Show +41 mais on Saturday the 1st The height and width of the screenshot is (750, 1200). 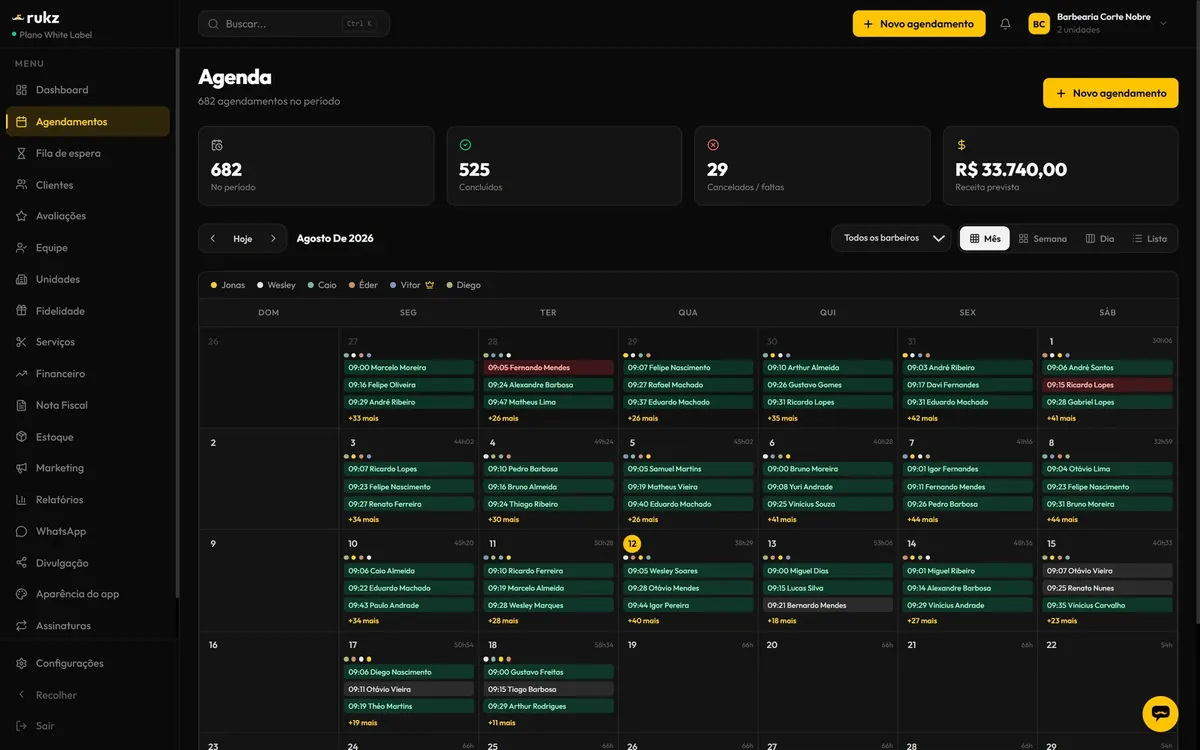[1061, 418]
